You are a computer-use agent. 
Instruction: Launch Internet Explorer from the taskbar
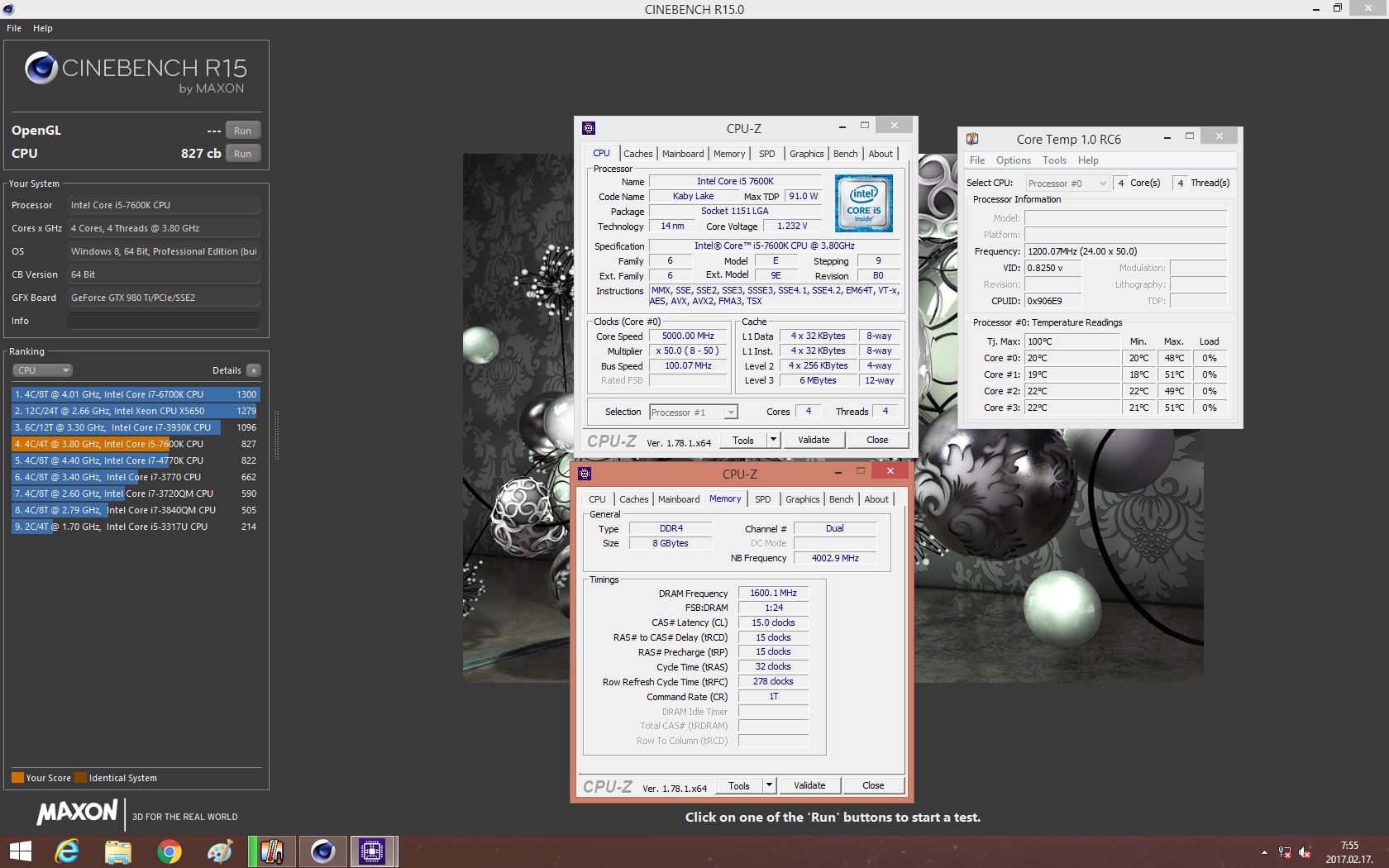[67, 851]
